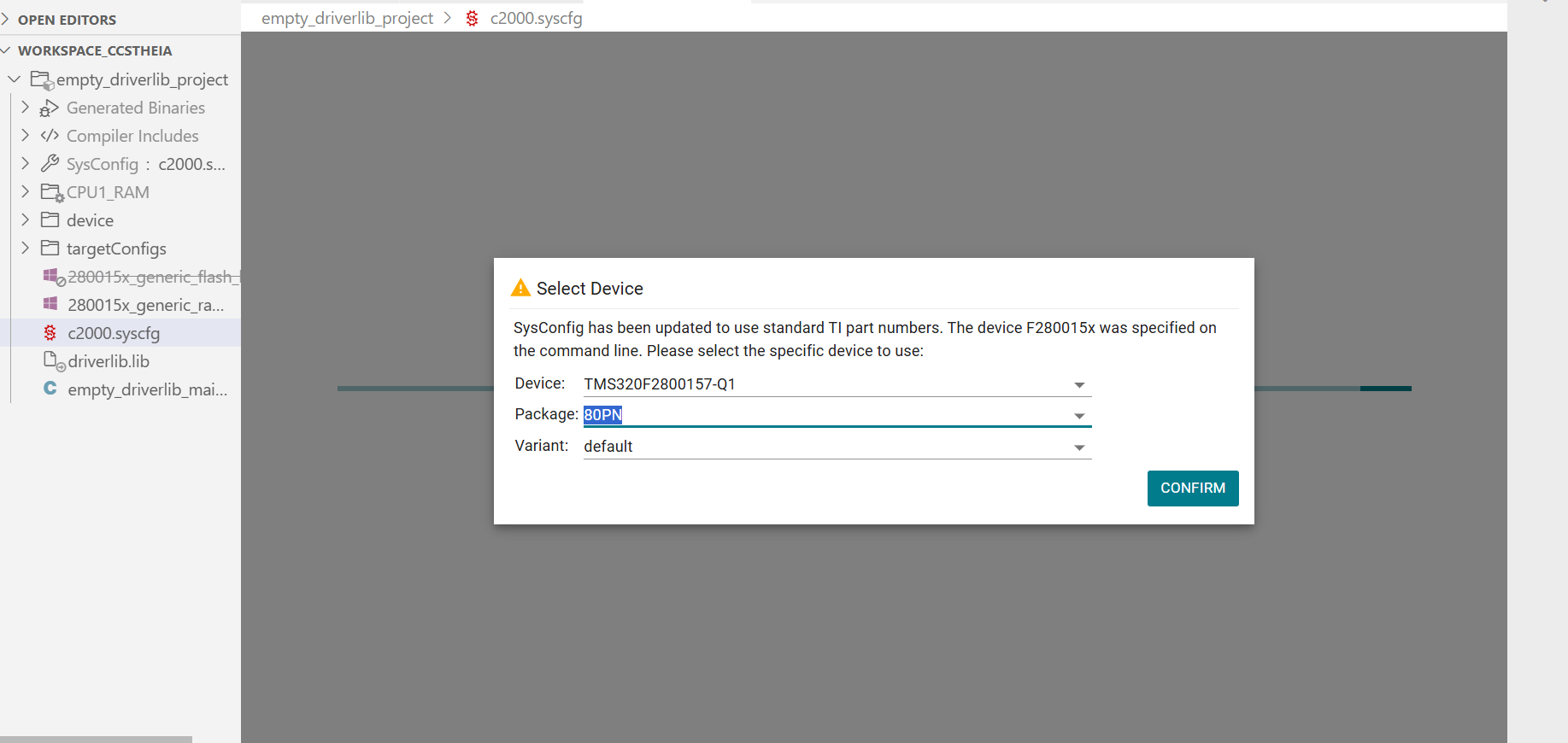Click the 280015x_generic_flash file icon
This screenshot has width=1568, height=743.
click(54, 277)
